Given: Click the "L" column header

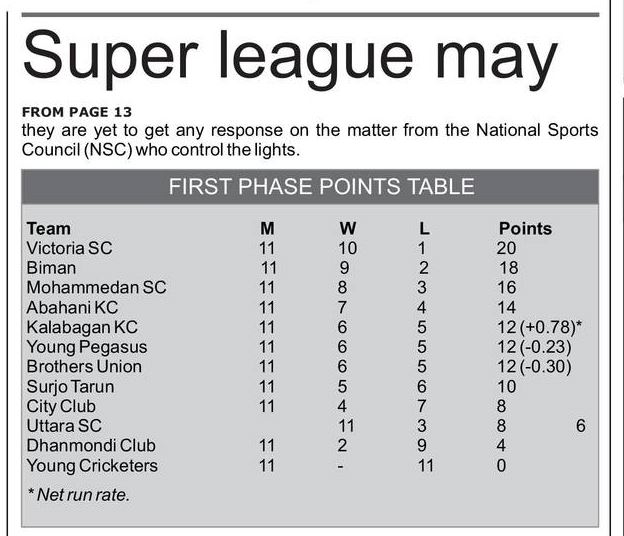Looking at the screenshot, I should tap(424, 228).
